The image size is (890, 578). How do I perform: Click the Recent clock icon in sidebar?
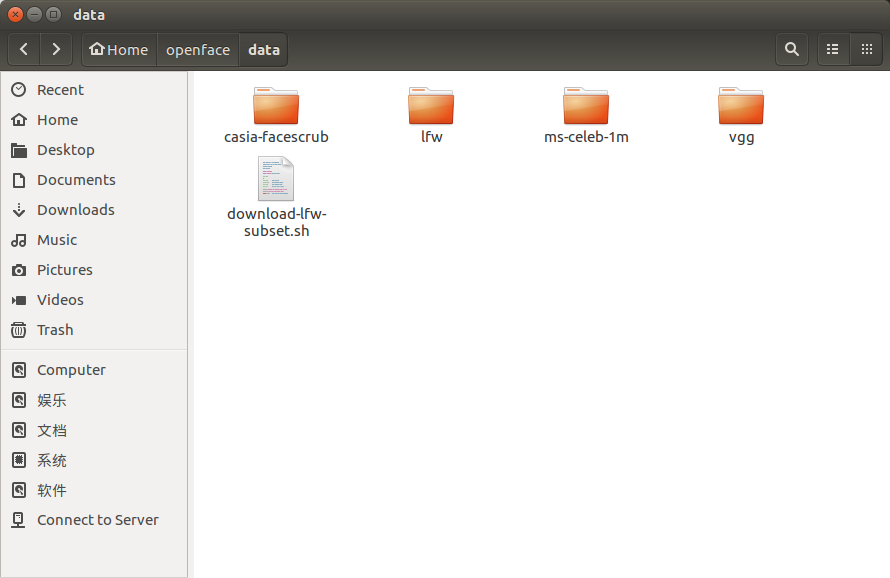click(19, 90)
